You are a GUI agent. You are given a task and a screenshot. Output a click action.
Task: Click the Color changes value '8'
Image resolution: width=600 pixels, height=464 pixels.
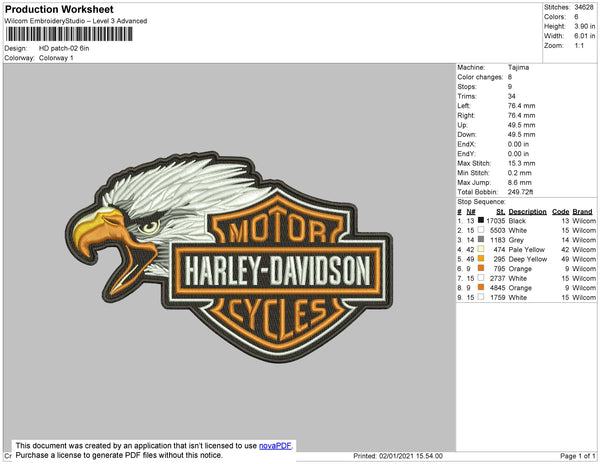(x=510, y=77)
